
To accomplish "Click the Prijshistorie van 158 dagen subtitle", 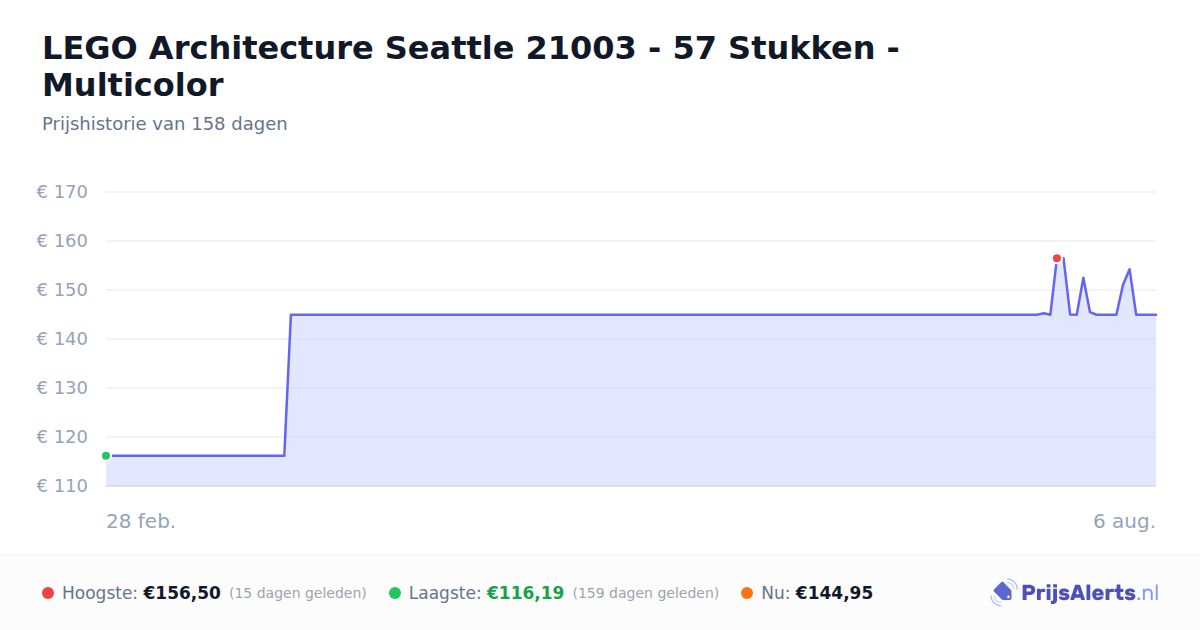I will [x=165, y=124].
